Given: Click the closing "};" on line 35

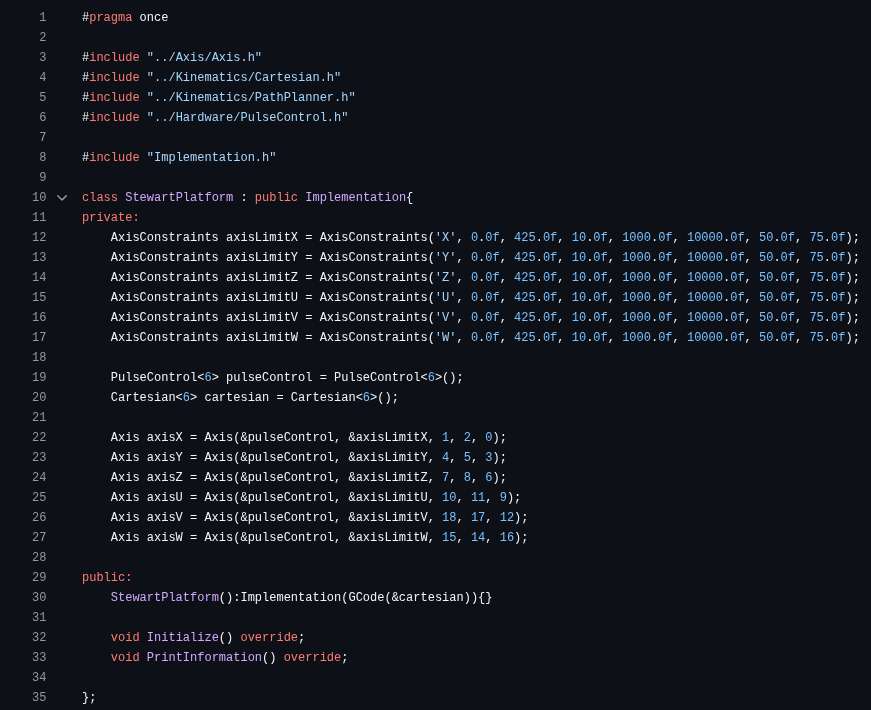Looking at the screenshot, I should pos(89,697).
